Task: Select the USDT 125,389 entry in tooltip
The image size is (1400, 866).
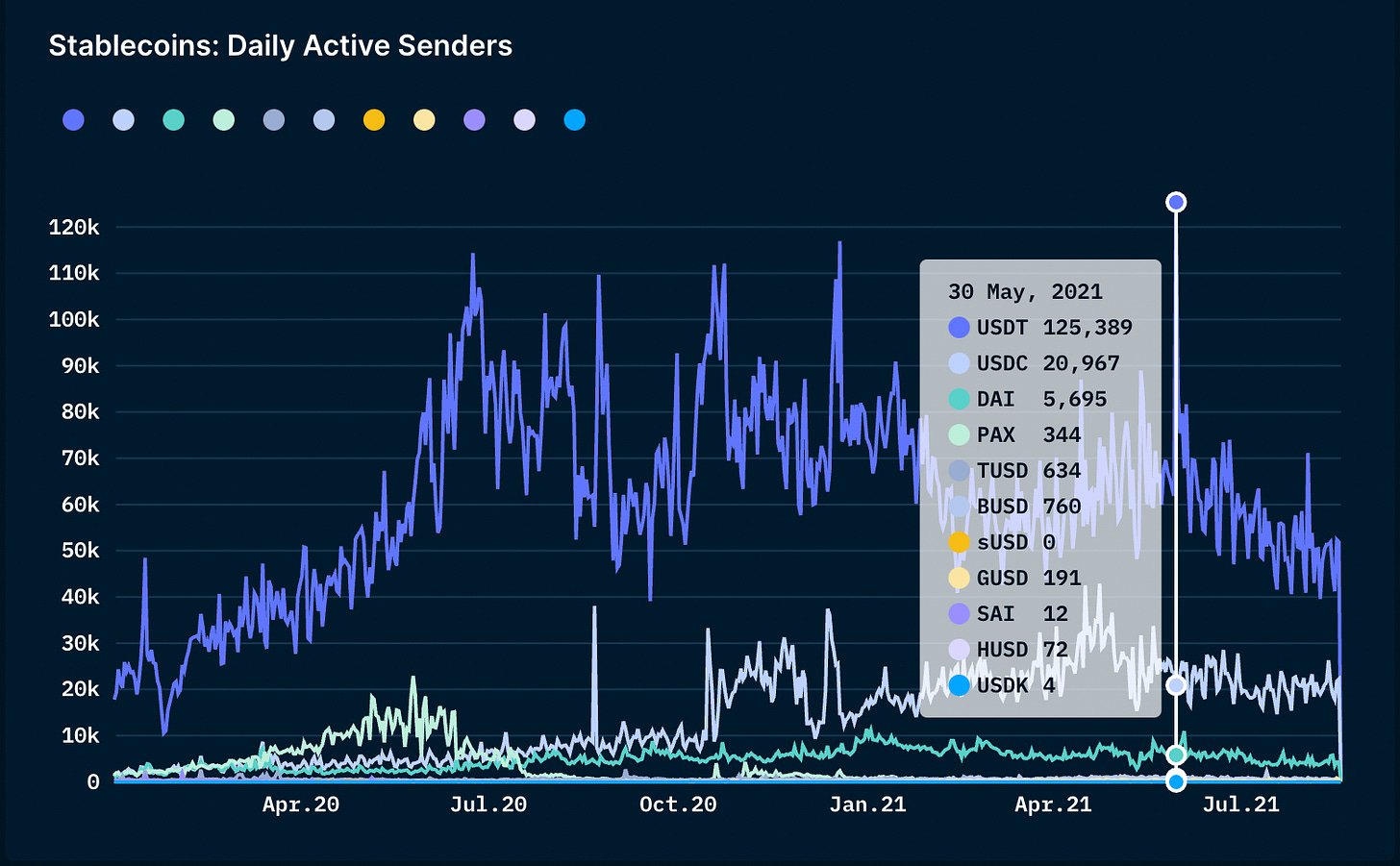Action: pyautogui.click(x=1040, y=328)
